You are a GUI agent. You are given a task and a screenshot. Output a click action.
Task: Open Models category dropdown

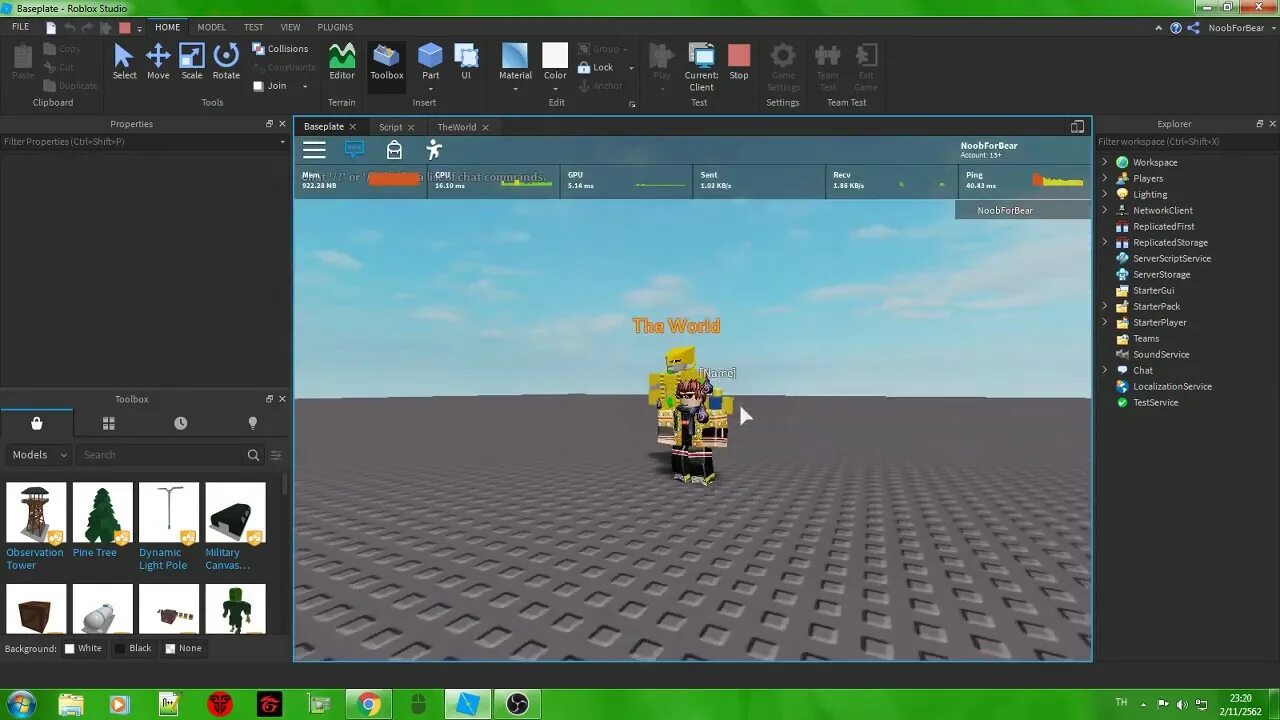[x=38, y=454]
